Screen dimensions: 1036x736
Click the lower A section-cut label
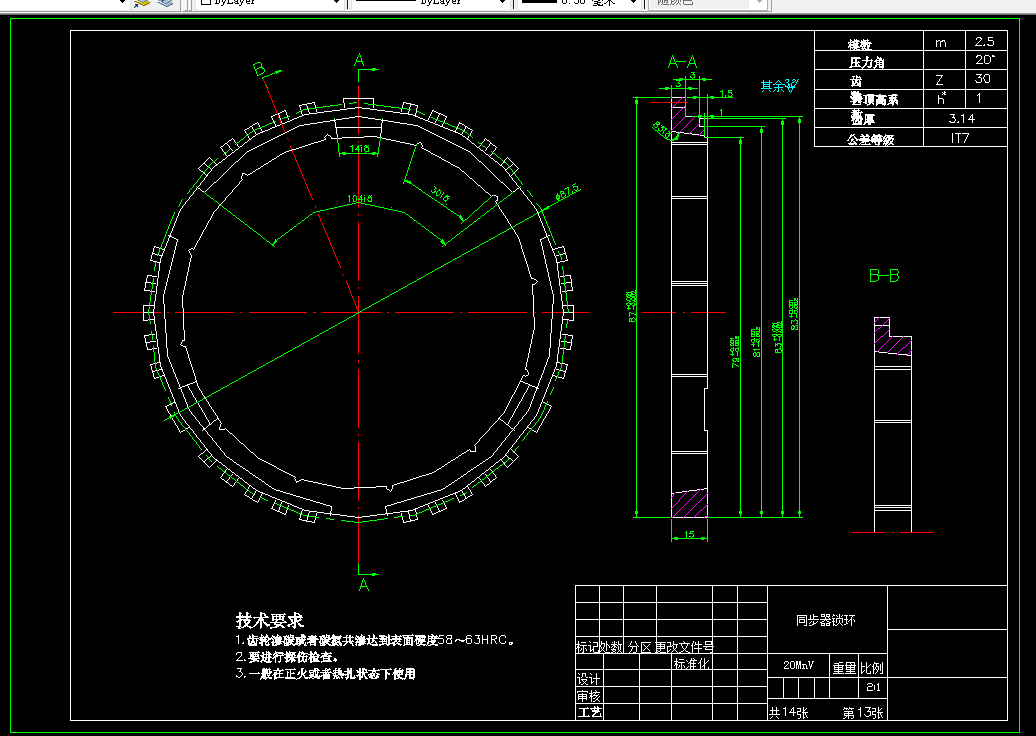363,585
